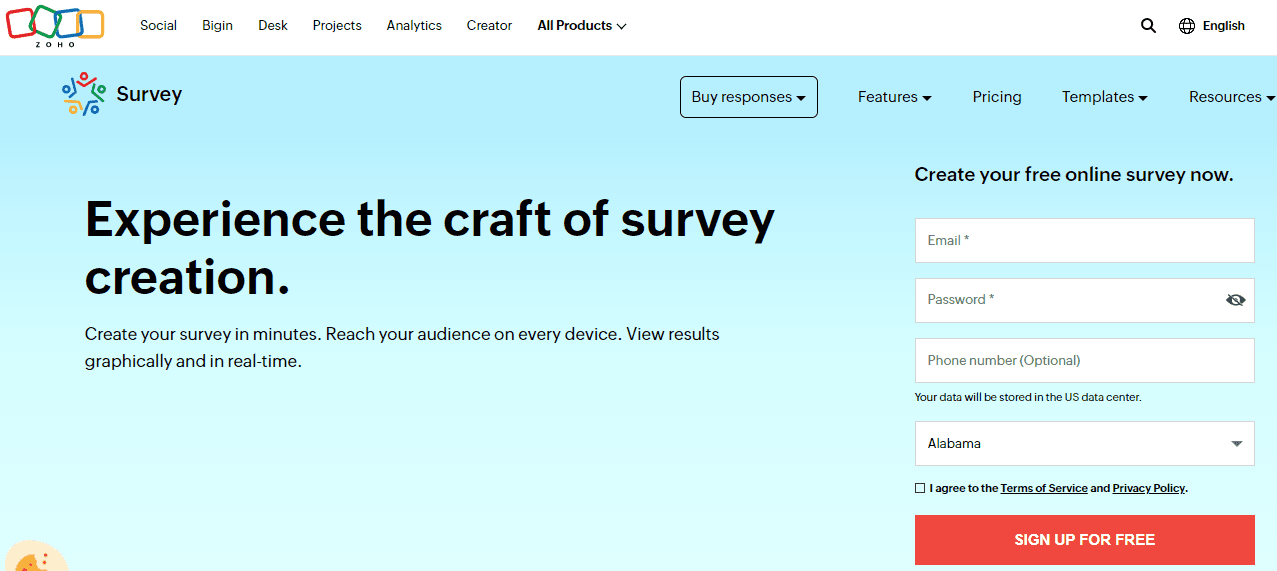Focus the Phone number (Optional) field
Screen dimensions: 1277x571
[1084, 360]
